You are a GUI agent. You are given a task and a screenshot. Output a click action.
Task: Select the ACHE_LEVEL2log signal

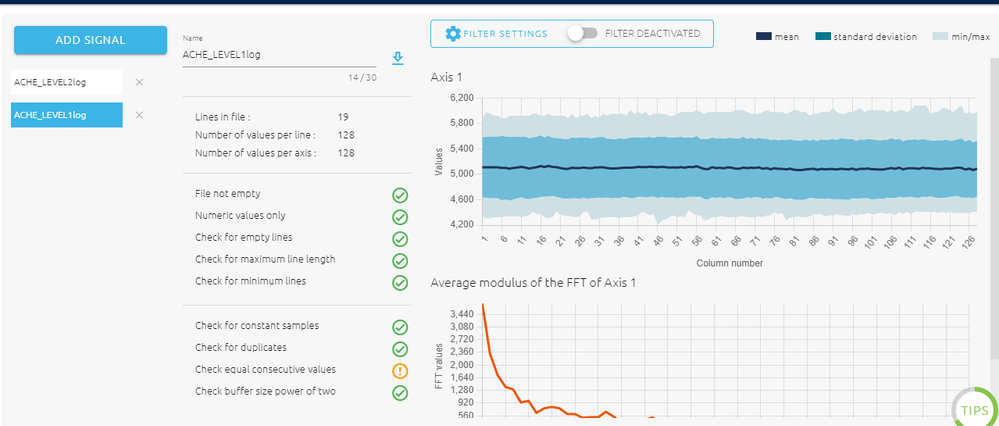click(x=67, y=82)
